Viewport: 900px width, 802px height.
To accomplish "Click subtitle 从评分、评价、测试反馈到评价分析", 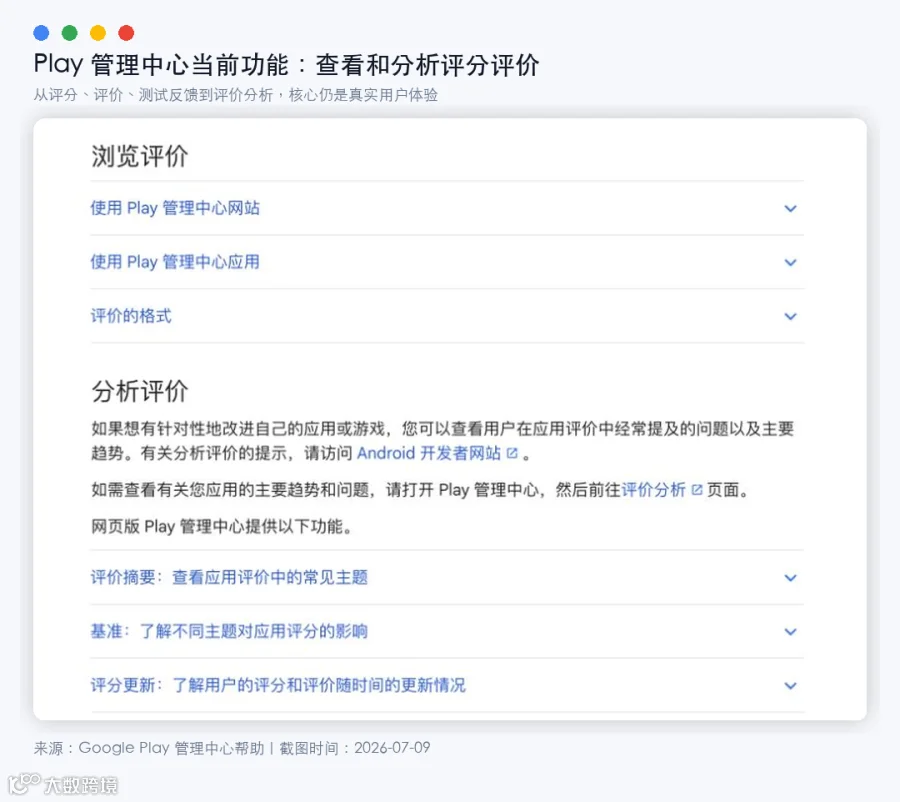I will [153, 95].
